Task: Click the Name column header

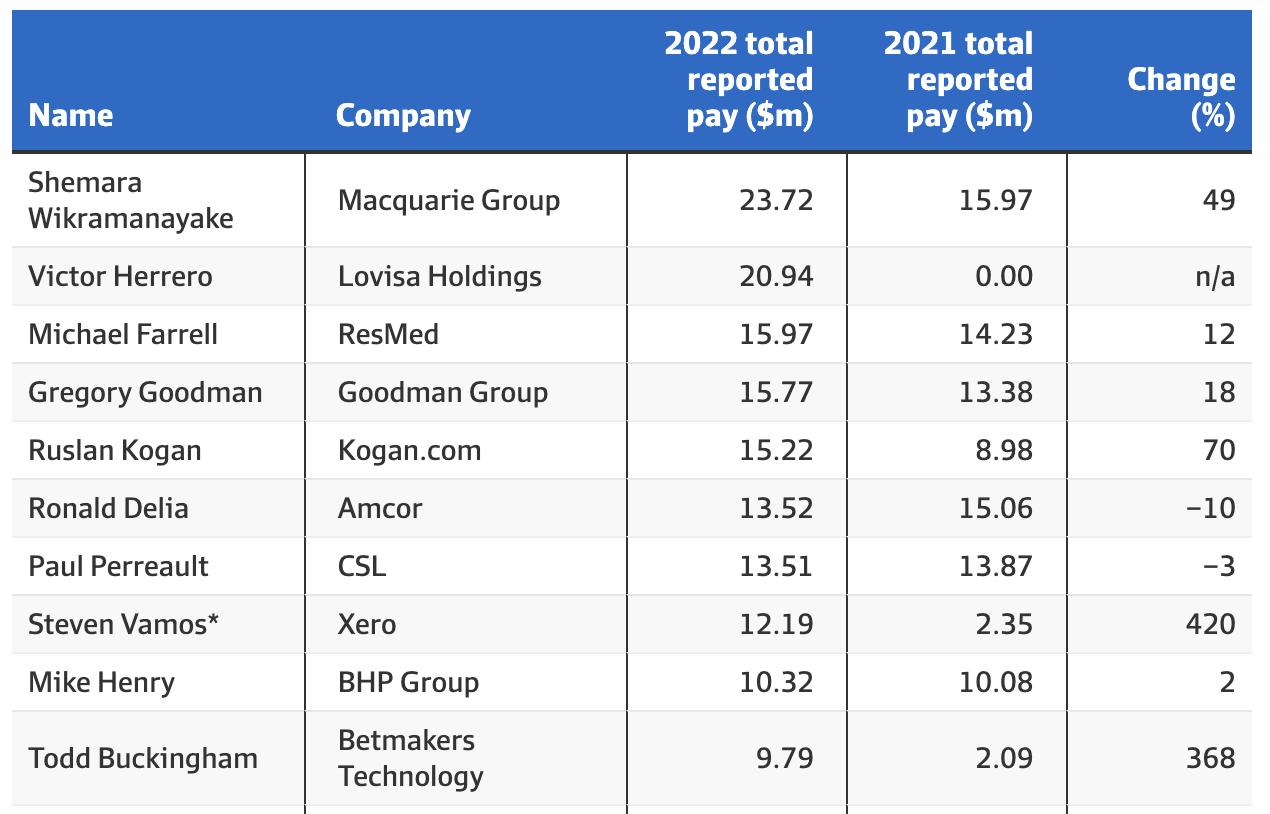Action: (x=71, y=115)
